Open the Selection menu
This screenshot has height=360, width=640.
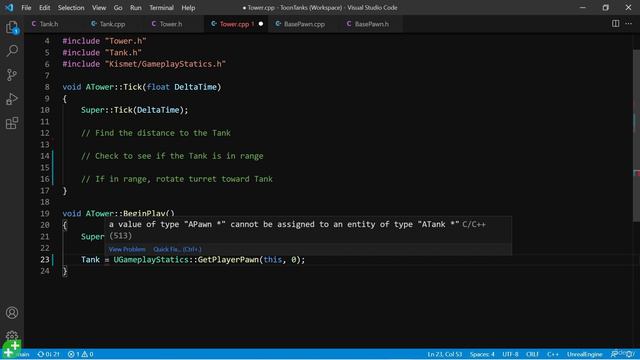coord(71,8)
